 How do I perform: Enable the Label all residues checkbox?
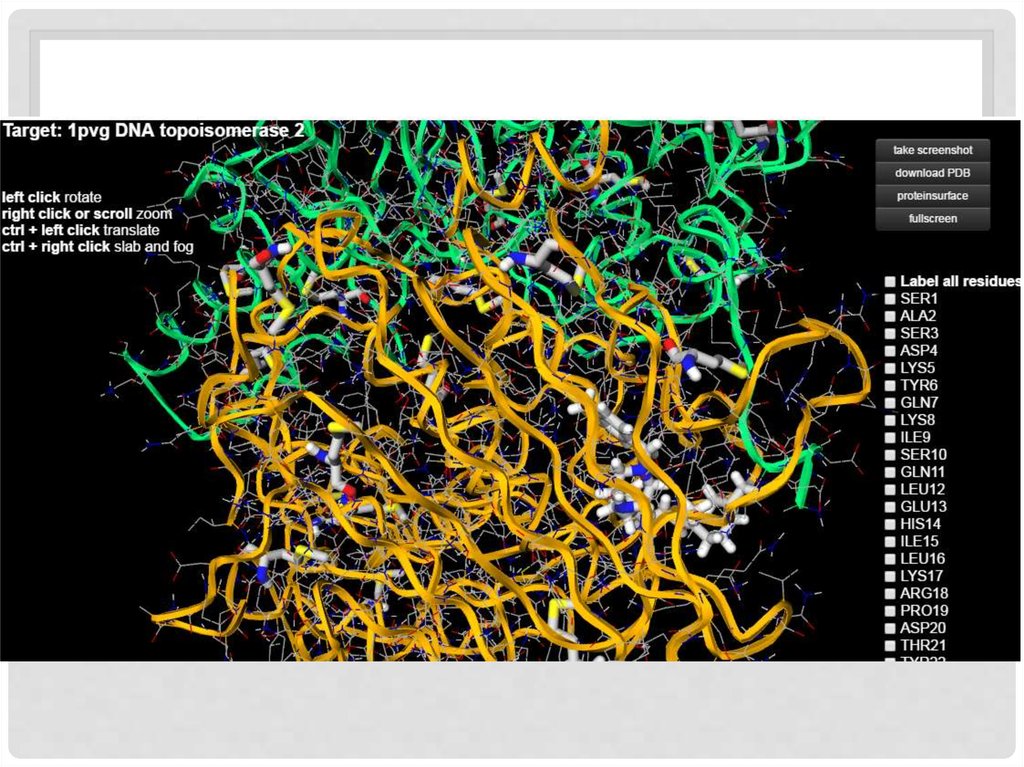pos(890,282)
